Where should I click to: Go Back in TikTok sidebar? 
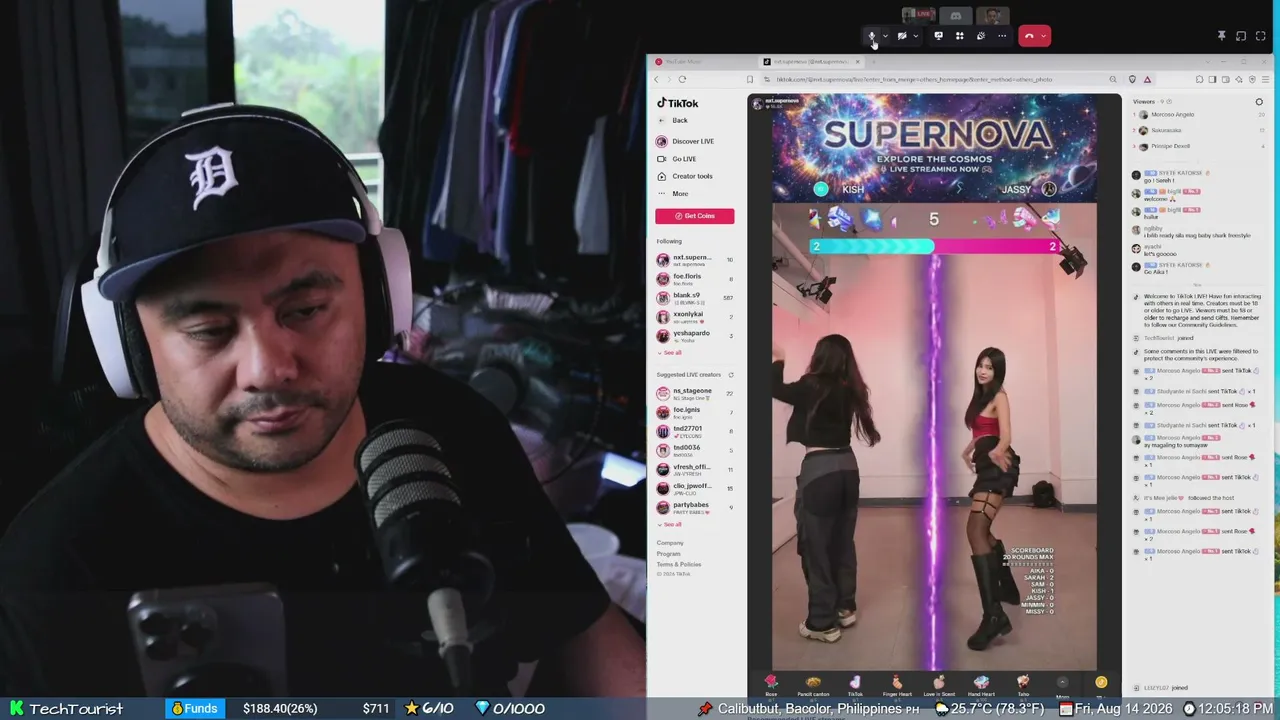(x=673, y=120)
